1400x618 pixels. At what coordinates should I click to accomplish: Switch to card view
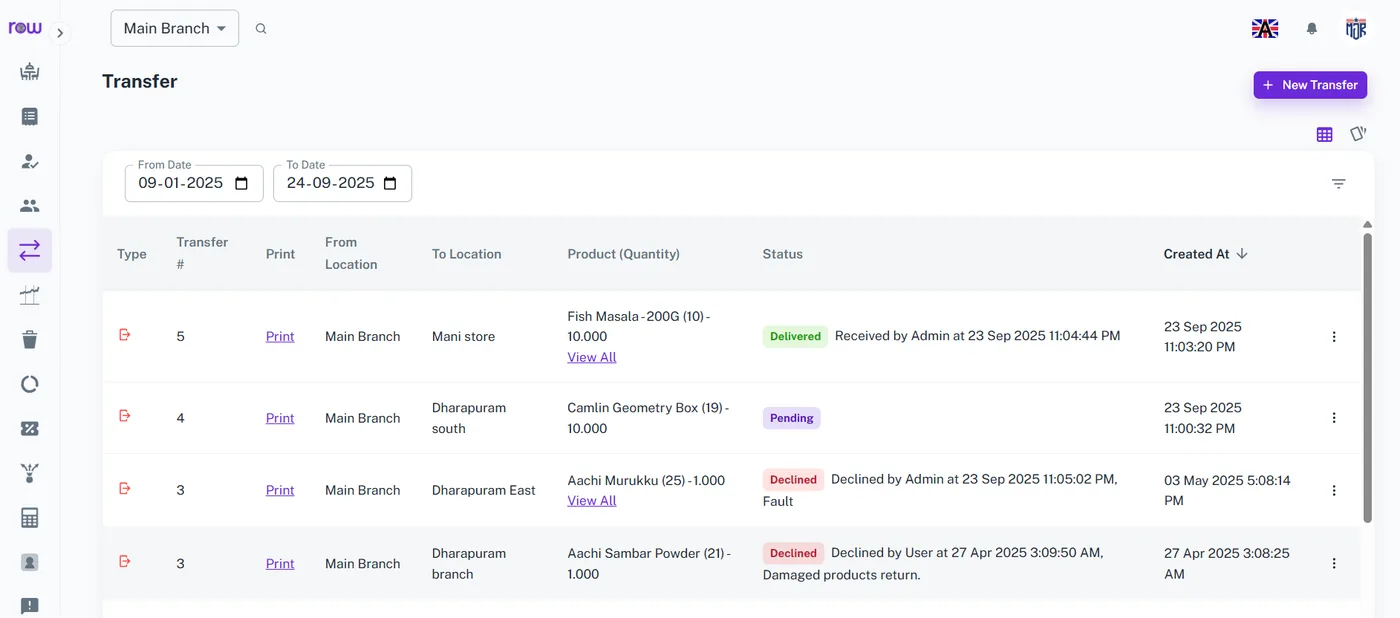(1358, 133)
